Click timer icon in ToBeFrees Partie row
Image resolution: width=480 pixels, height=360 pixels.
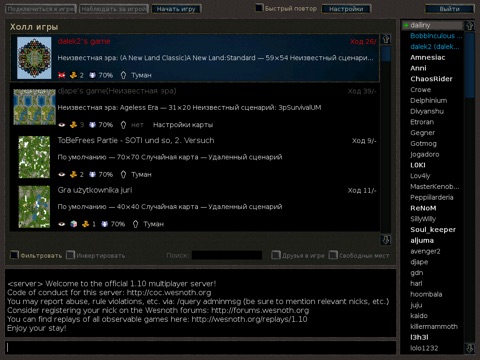(123, 174)
